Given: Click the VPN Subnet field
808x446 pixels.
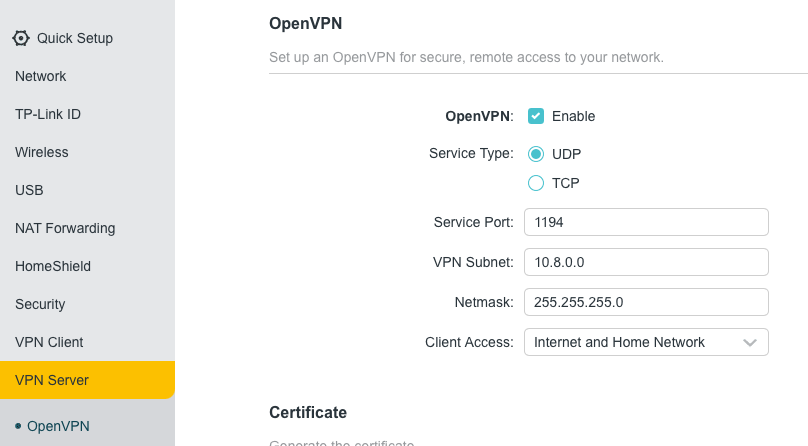Looking at the screenshot, I should (646, 262).
